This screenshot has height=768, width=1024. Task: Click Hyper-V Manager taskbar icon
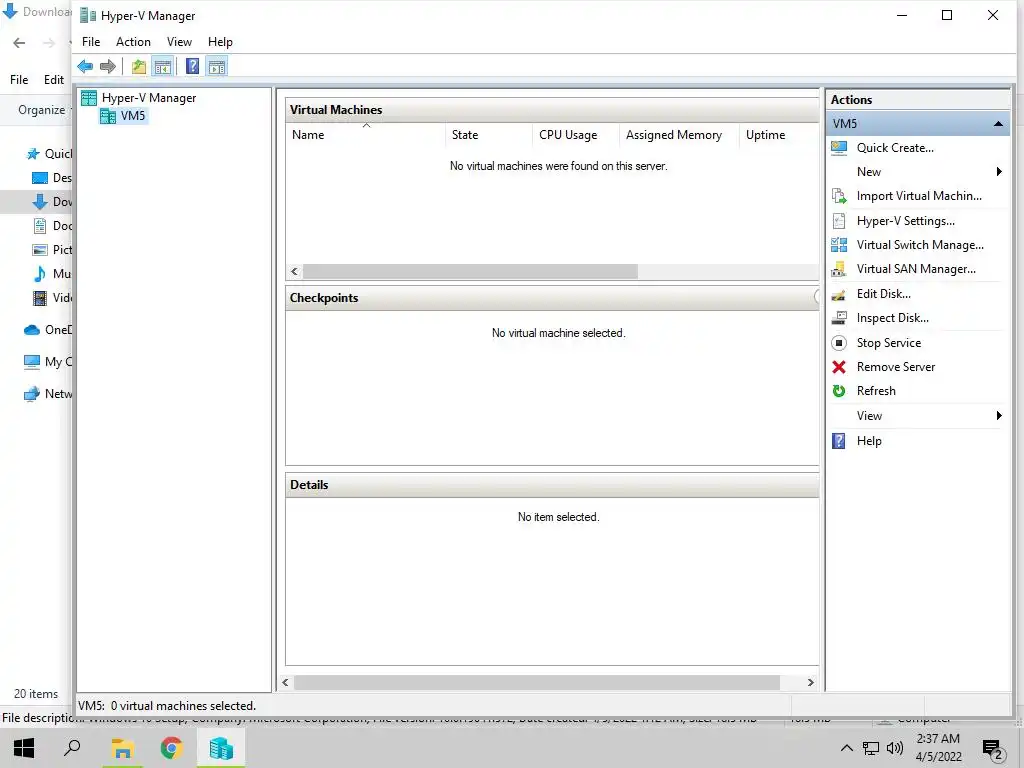coord(221,748)
